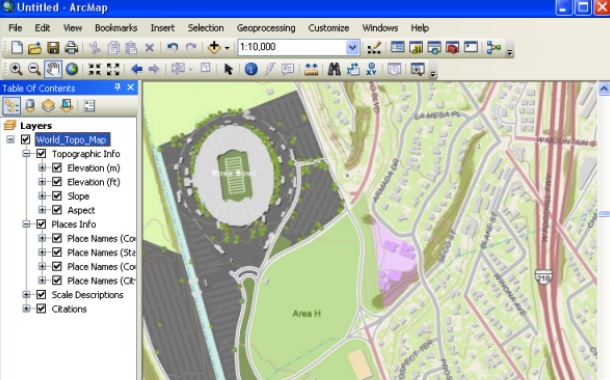610x380 pixels.
Task: Open the Customize menu
Action: pyautogui.click(x=329, y=28)
